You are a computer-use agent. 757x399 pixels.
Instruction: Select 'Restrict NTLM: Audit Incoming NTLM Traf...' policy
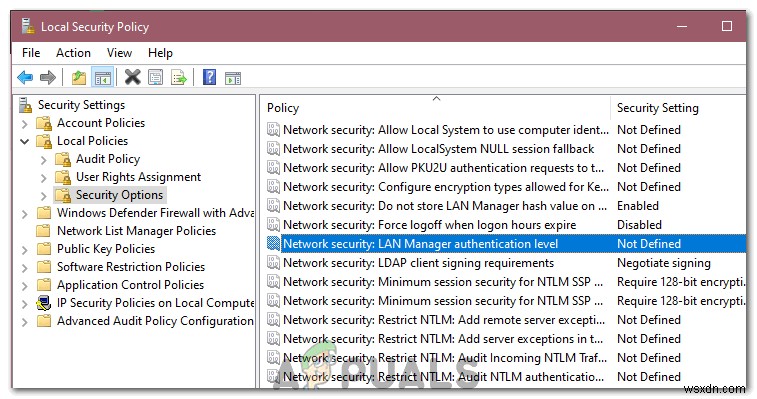[x=445, y=358]
